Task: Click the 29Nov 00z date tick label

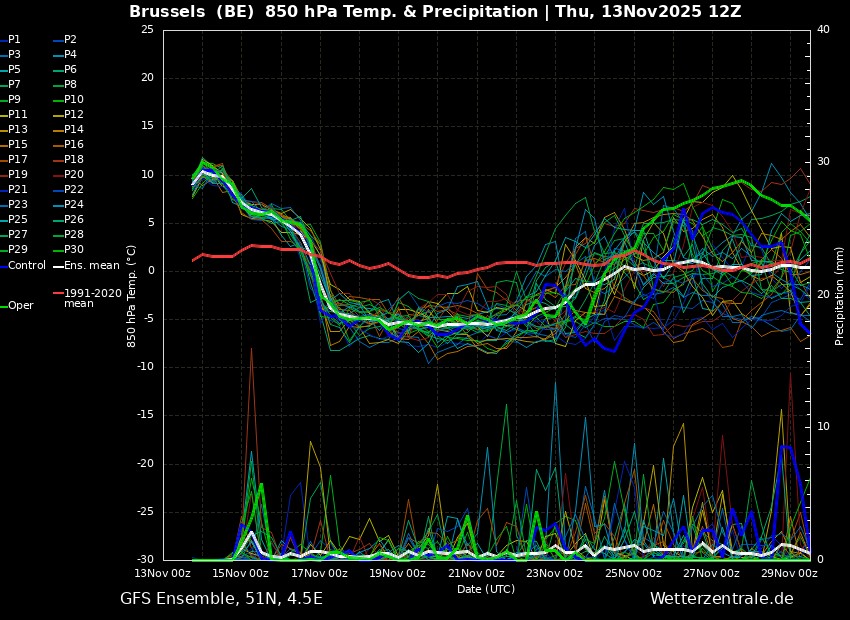Action: pos(789,573)
